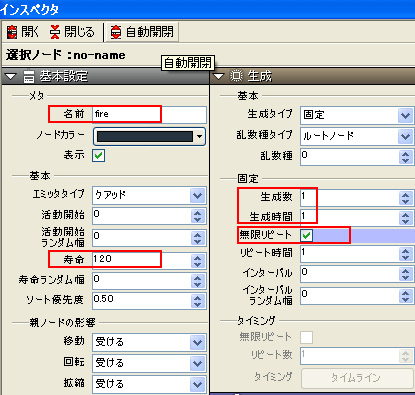
Task: Open the 乱数種タイプ dropdown showing ルートノード
Action: (357, 136)
